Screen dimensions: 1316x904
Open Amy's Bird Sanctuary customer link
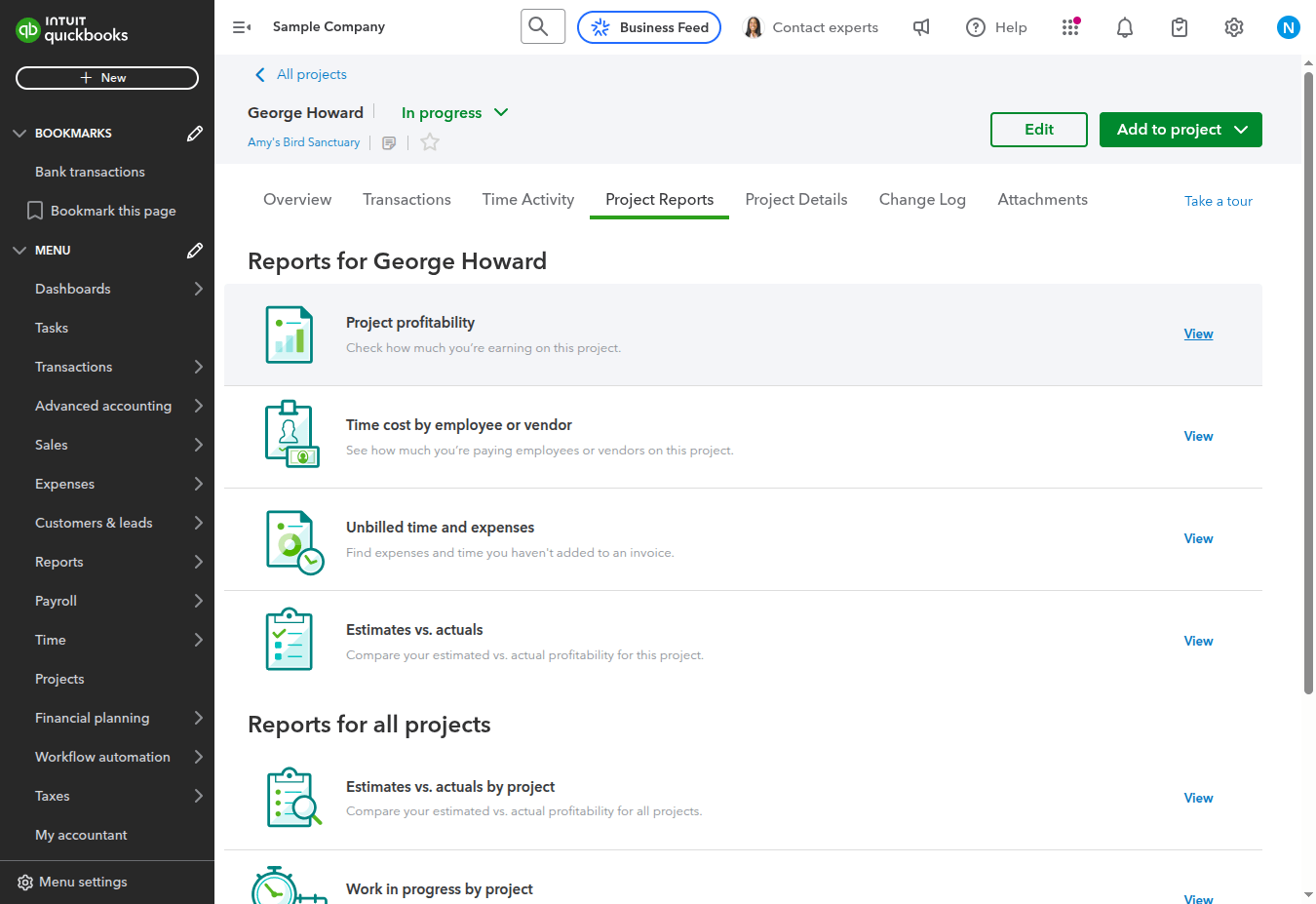coord(304,142)
